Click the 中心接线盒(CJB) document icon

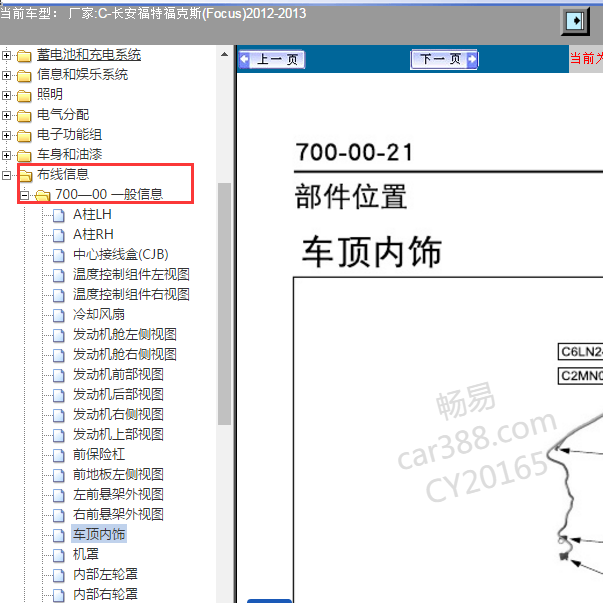(x=58, y=255)
